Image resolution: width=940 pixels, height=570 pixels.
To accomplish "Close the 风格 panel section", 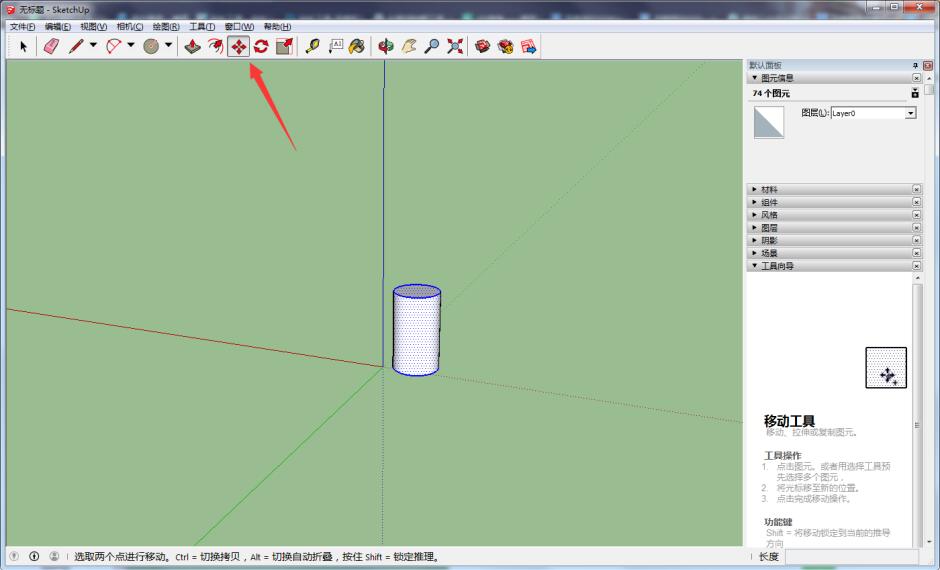I will [x=916, y=215].
